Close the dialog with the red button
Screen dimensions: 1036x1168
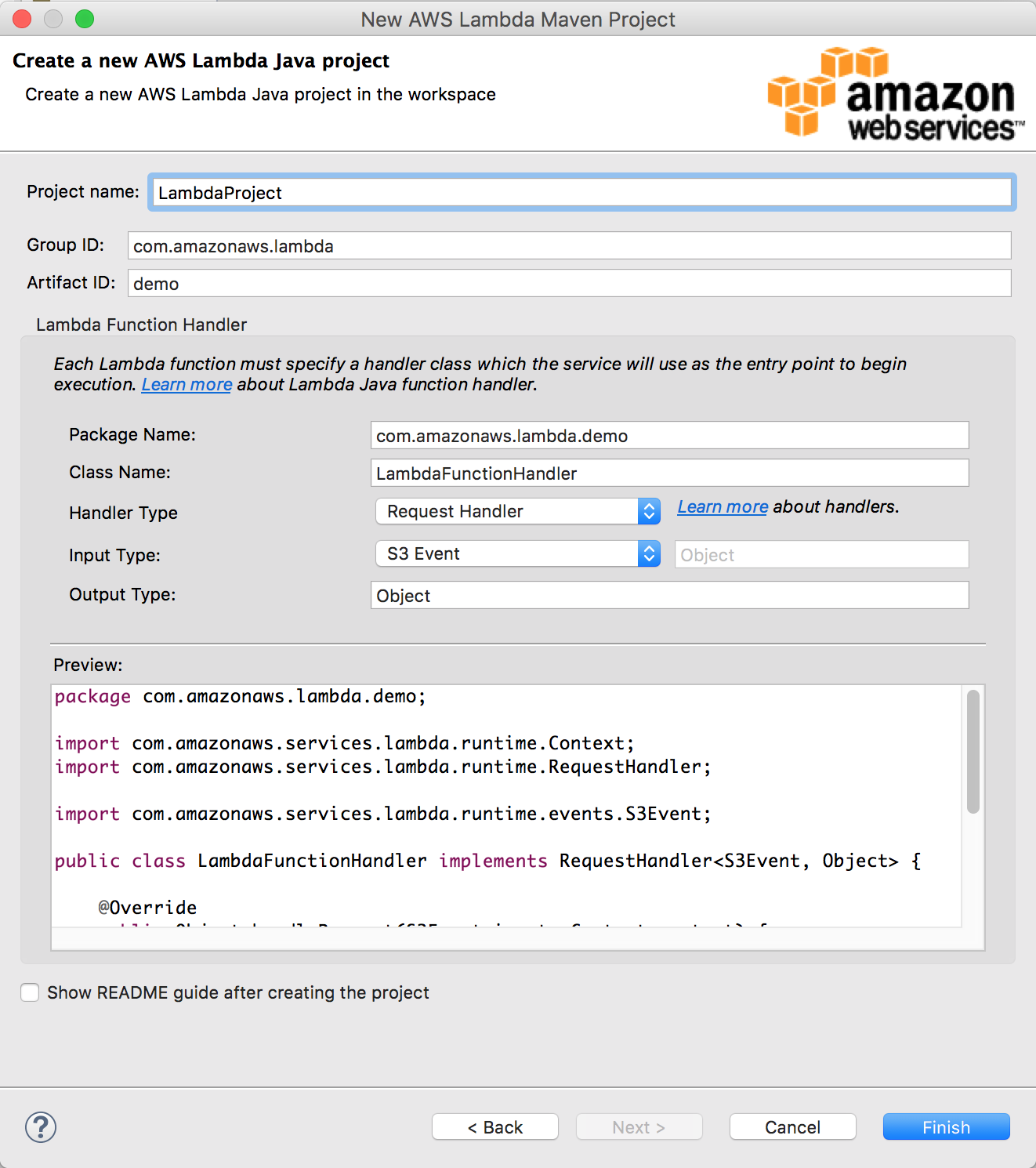point(22,19)
